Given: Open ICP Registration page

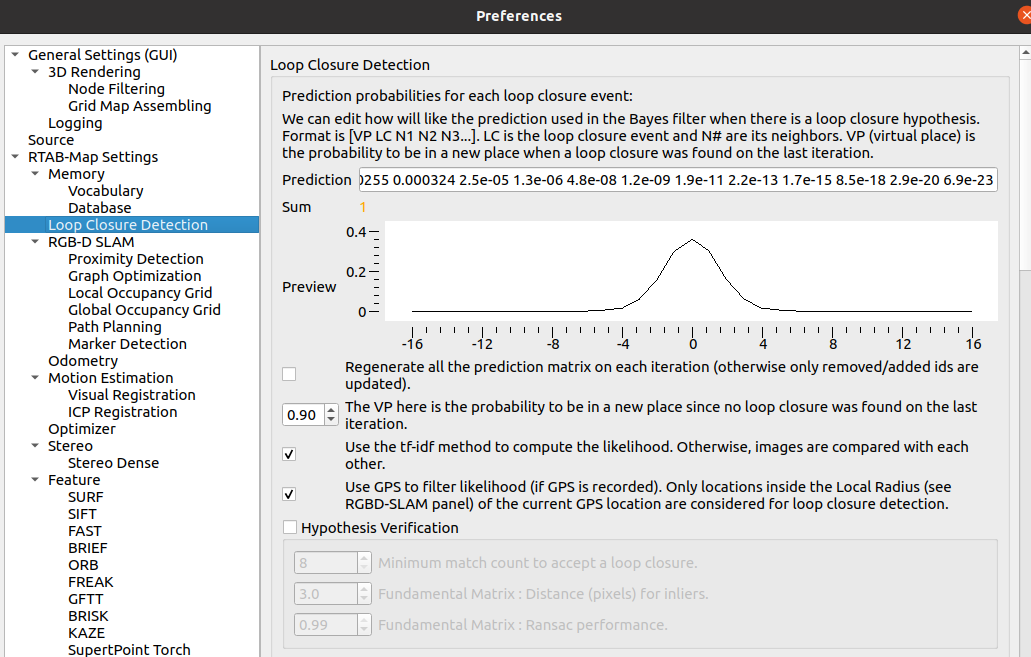Looking at the screenshot, I should pyautogui.click(x=122, y=412).
